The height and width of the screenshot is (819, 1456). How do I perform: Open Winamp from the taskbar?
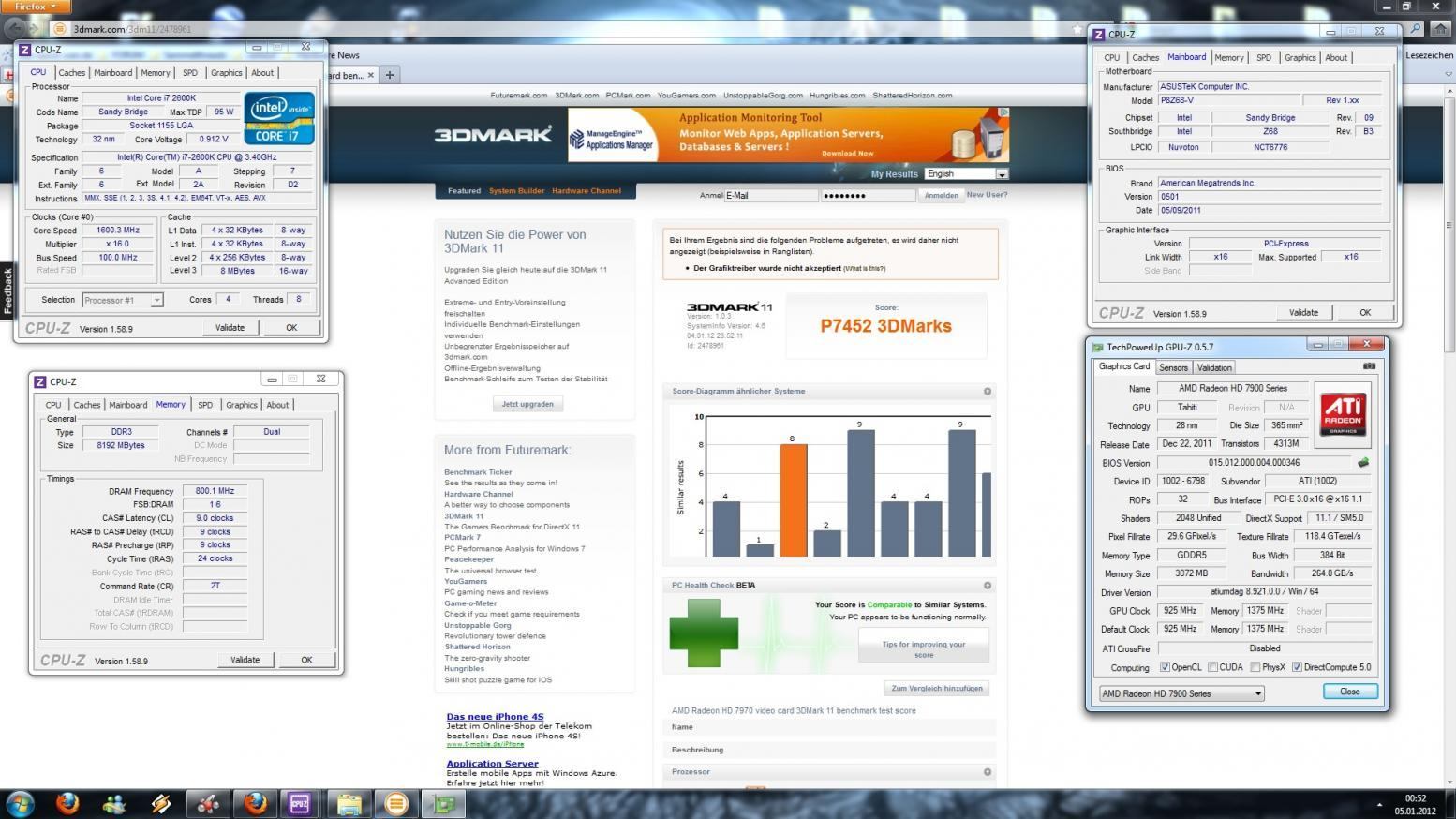tap(161, 803)
